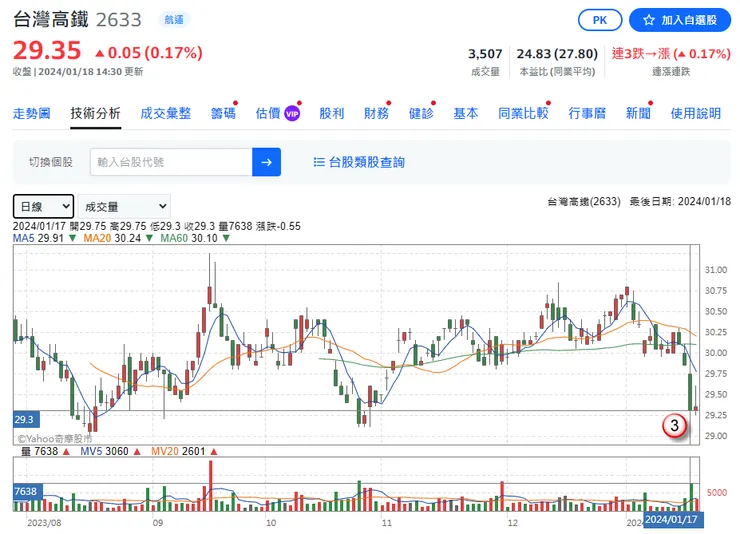
Task: Click the blue arrow submit button
Action: coord(267,162)
